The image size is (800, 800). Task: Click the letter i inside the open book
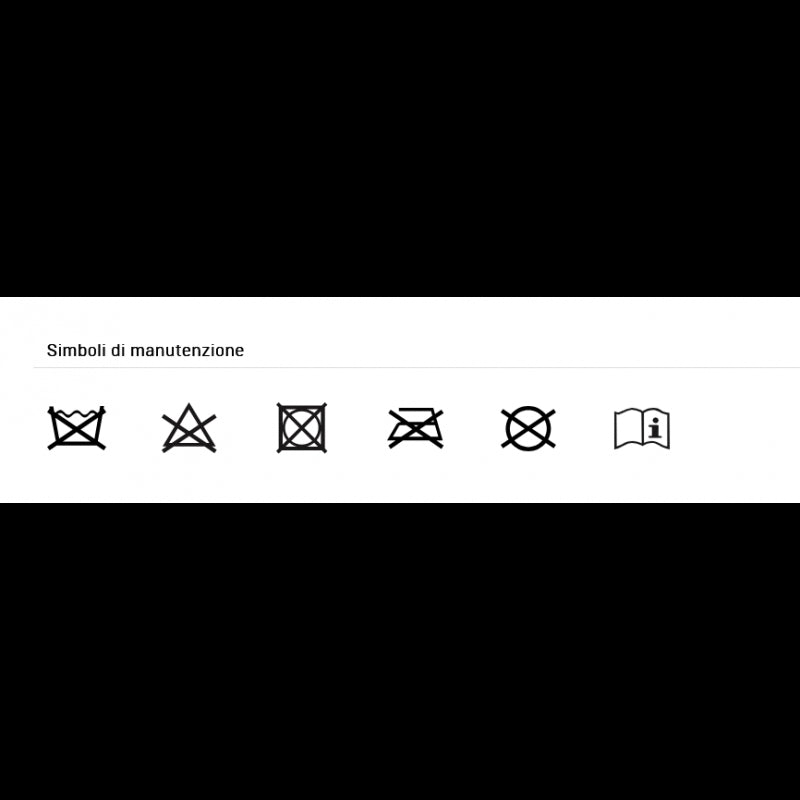656,428
